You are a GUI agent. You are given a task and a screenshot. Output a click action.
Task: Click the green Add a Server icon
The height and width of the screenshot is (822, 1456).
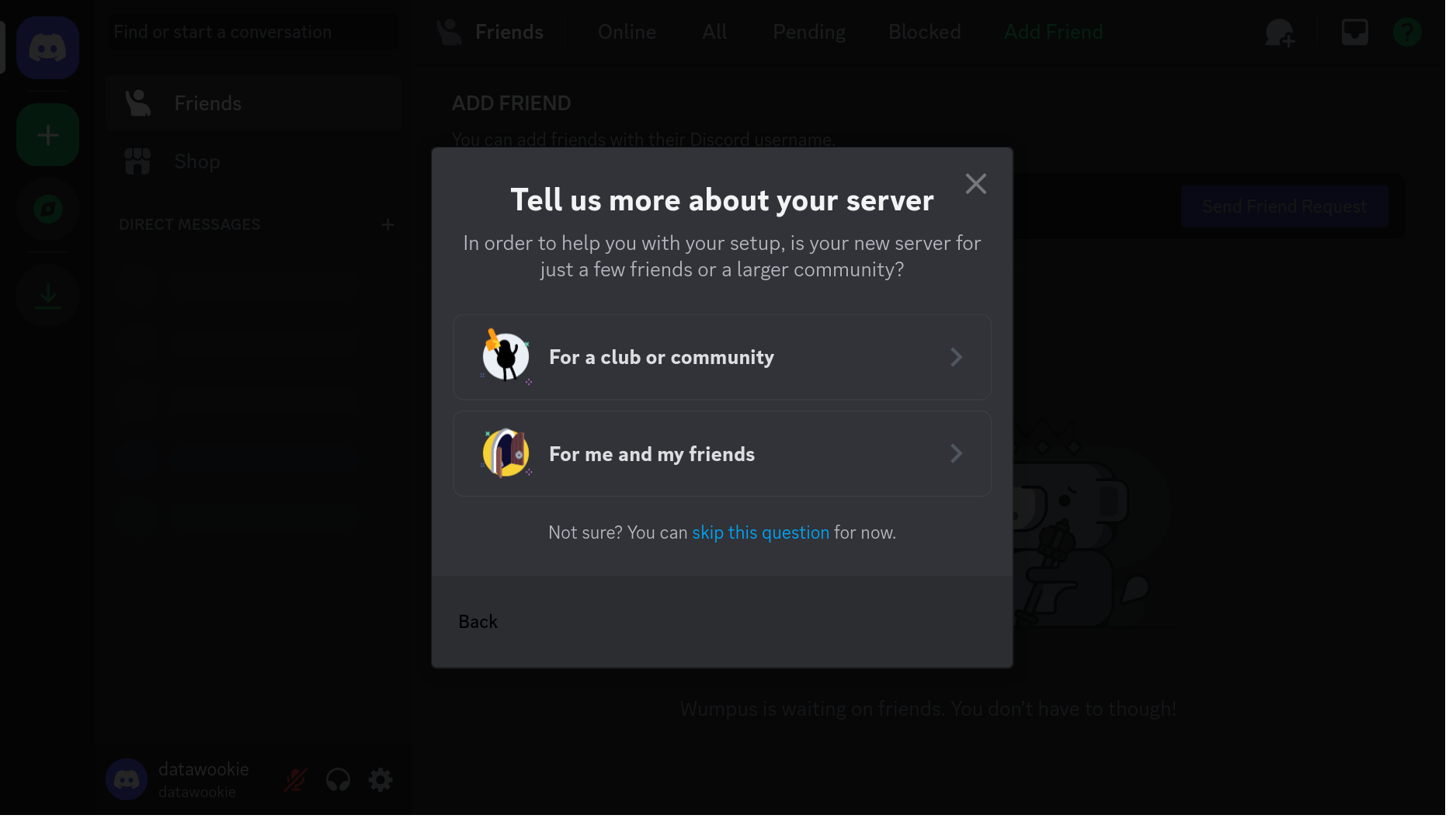[47, 134]
